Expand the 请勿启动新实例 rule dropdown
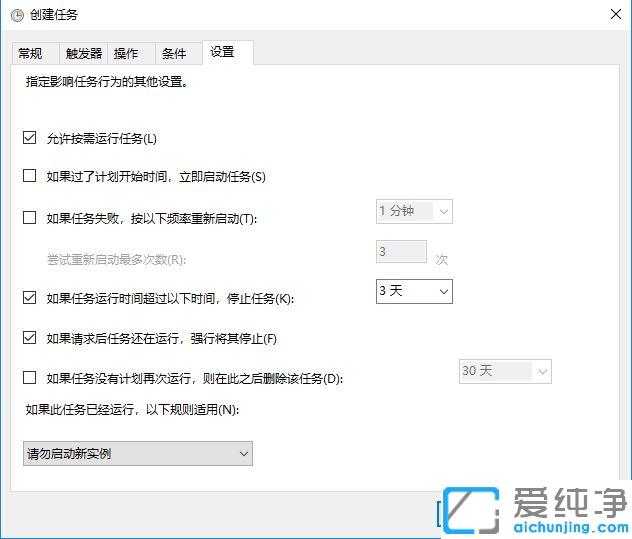This screenshot has height=539, width=632. pyautogui.click(x=137, y=454)
